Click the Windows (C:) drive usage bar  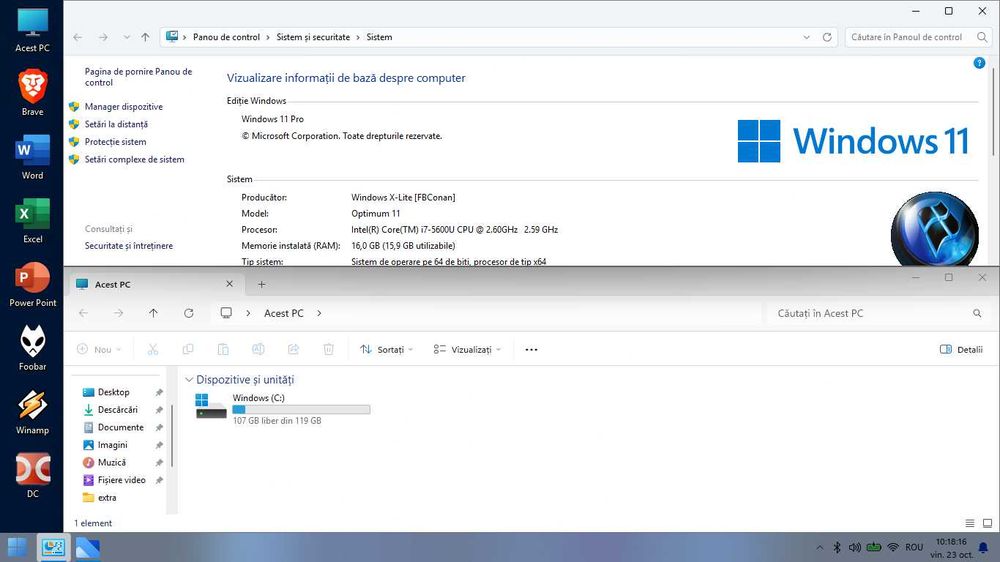click(301, 410)
